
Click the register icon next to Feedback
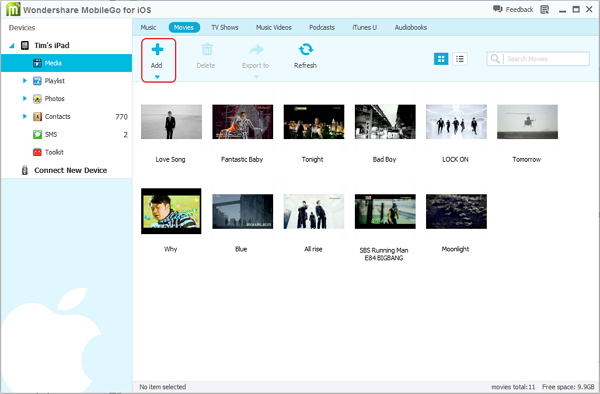[545, 10]
